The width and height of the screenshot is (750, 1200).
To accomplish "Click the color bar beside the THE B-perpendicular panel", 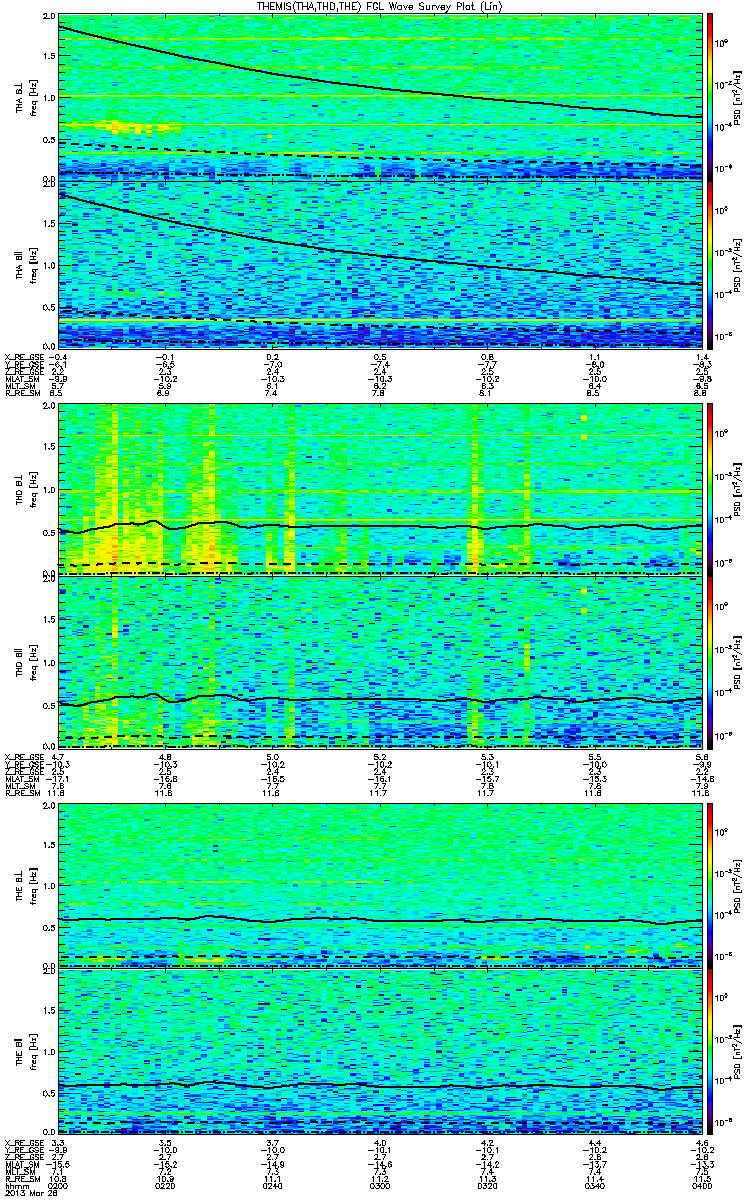I will (x=711, y=884).
